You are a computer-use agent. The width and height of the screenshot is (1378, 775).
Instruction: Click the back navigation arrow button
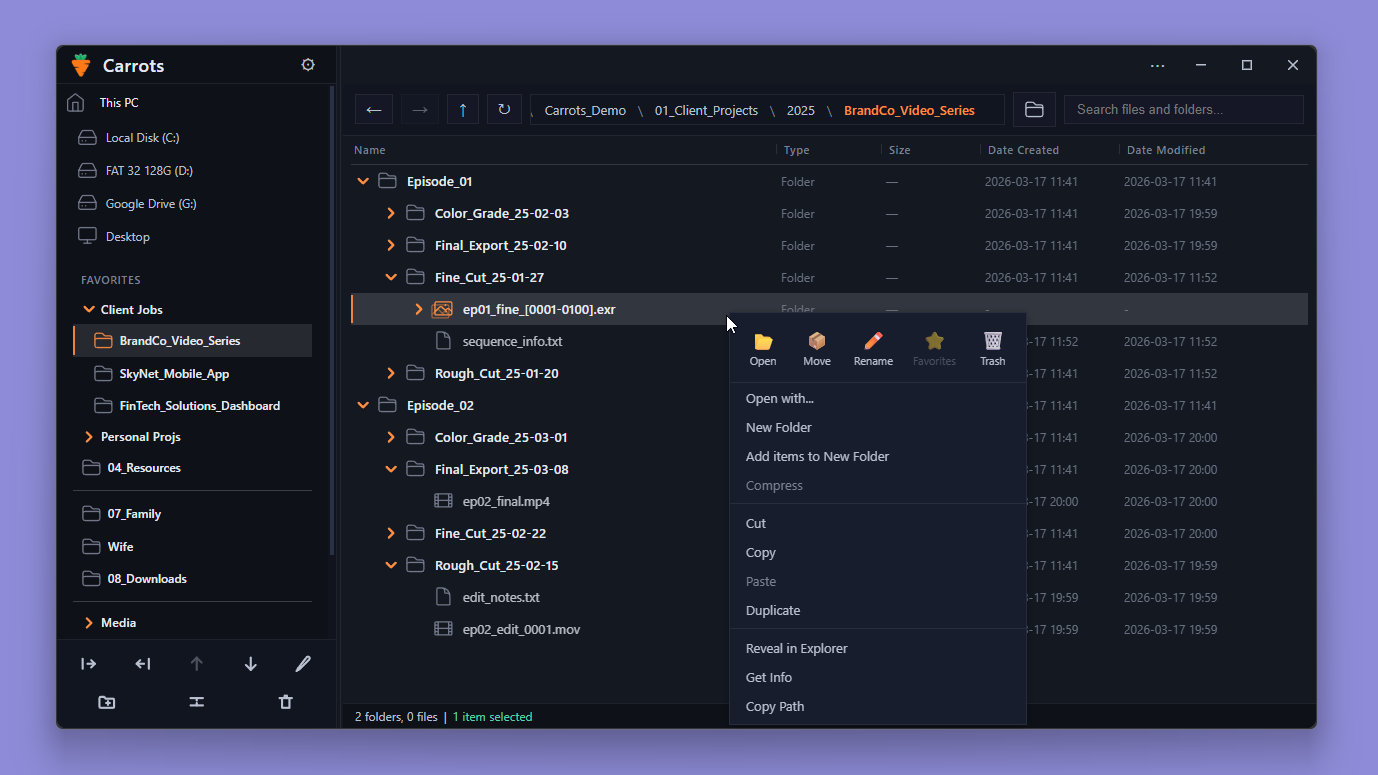tap(374, 110)
